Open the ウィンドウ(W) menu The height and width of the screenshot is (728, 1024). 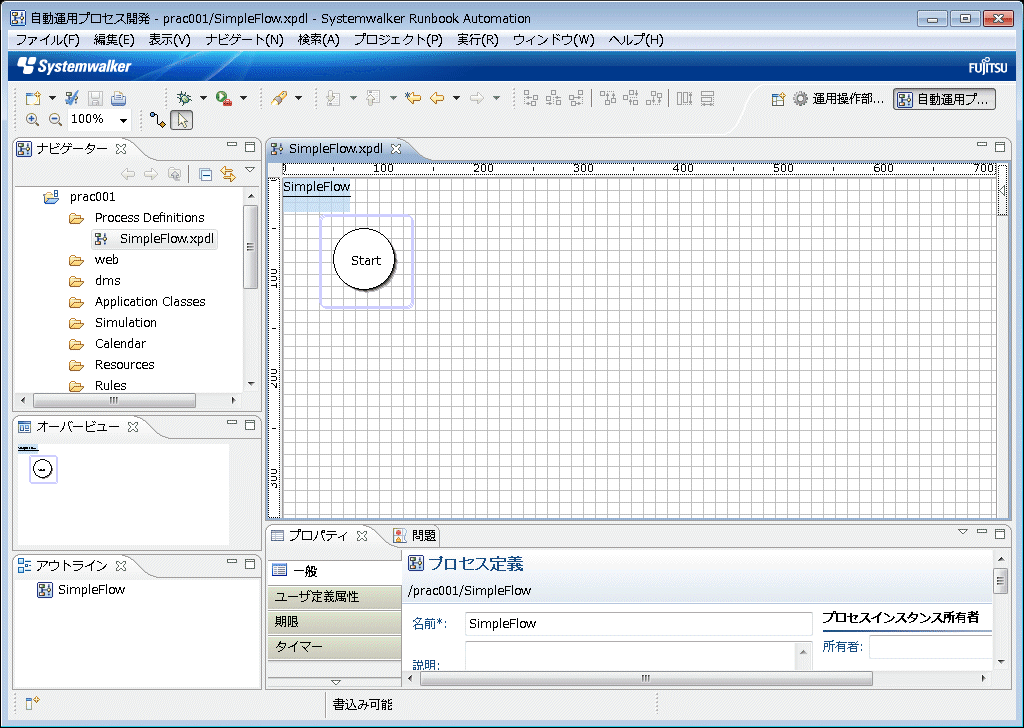click(554, 40)
